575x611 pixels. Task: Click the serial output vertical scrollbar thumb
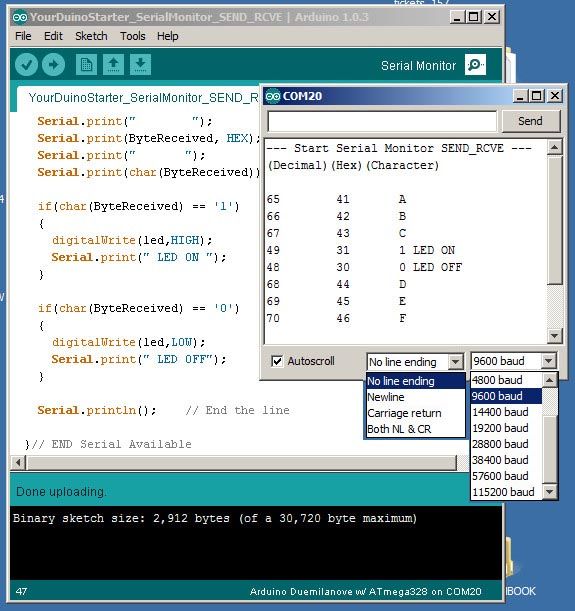click(x=554, y=220)
